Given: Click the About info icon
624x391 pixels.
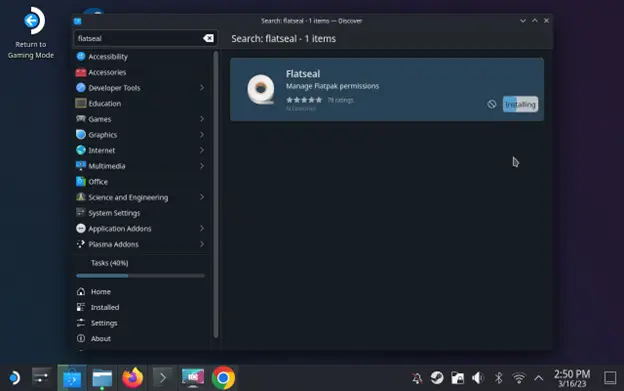Looking at the screenshot, I should pos(81,338).
